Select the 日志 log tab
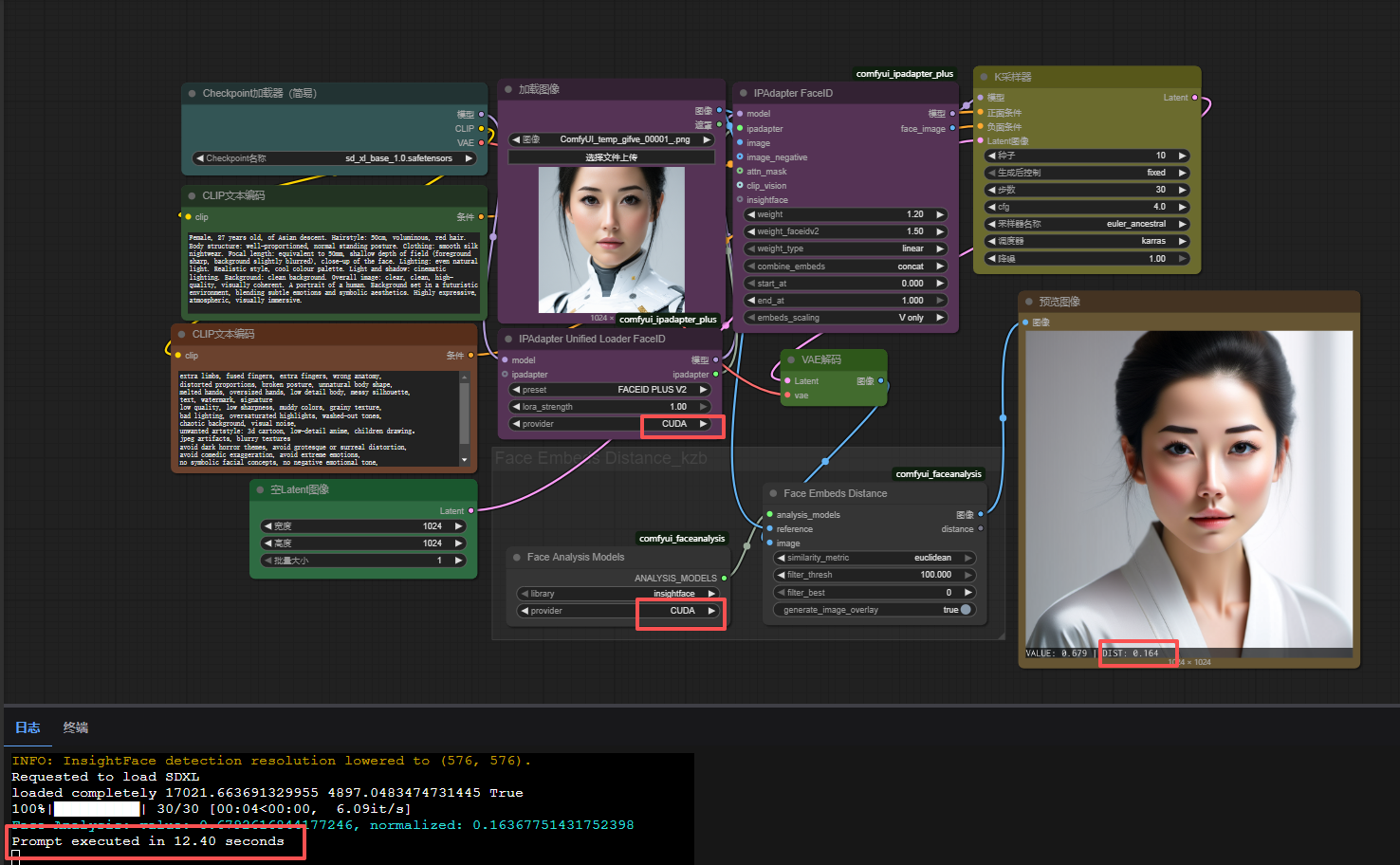The height and width of the screenshot is (865, 1400). coord(28,728)
